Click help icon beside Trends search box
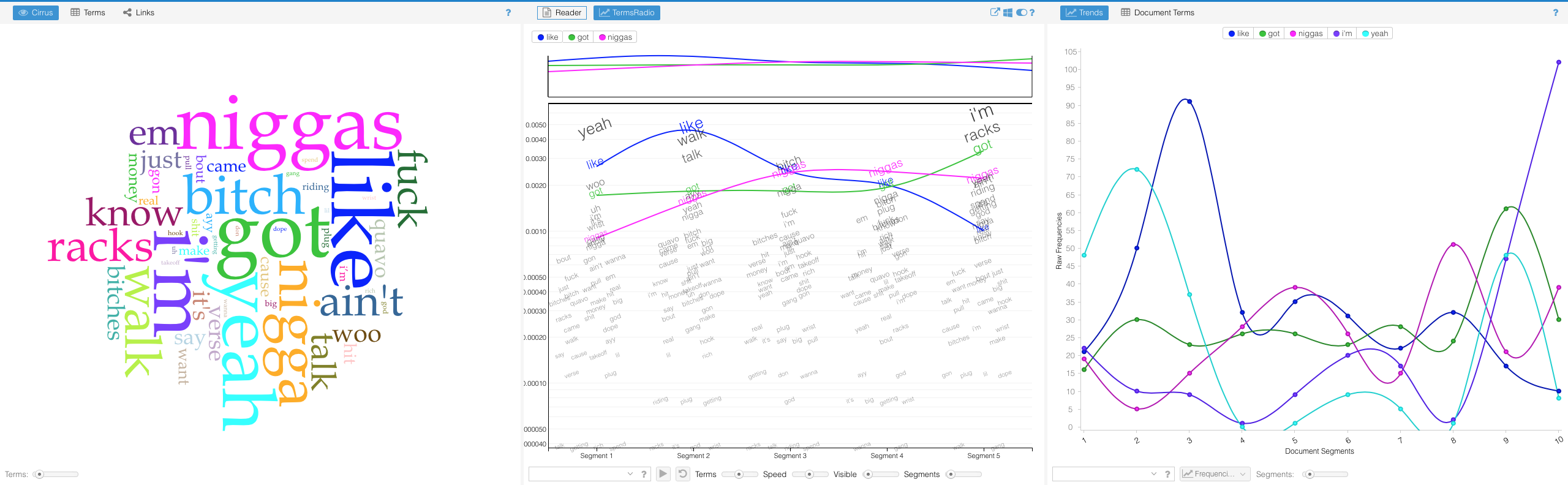The width and height of the screenshot is (1568, 485). [x=1167, y=474]
